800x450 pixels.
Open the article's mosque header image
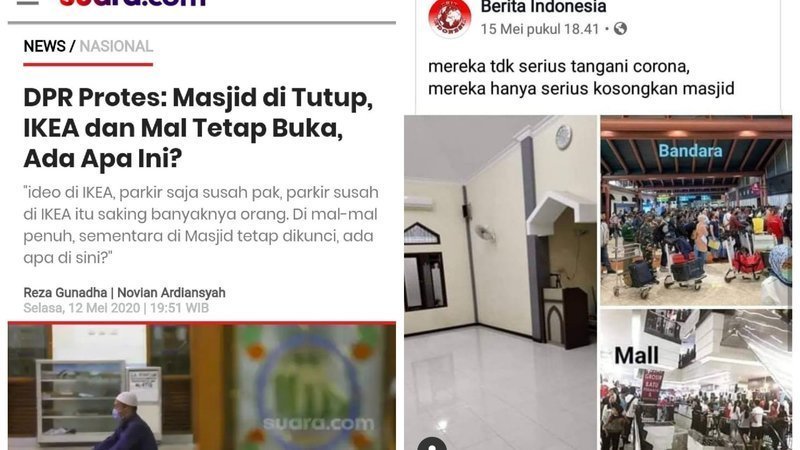point(202,387)
